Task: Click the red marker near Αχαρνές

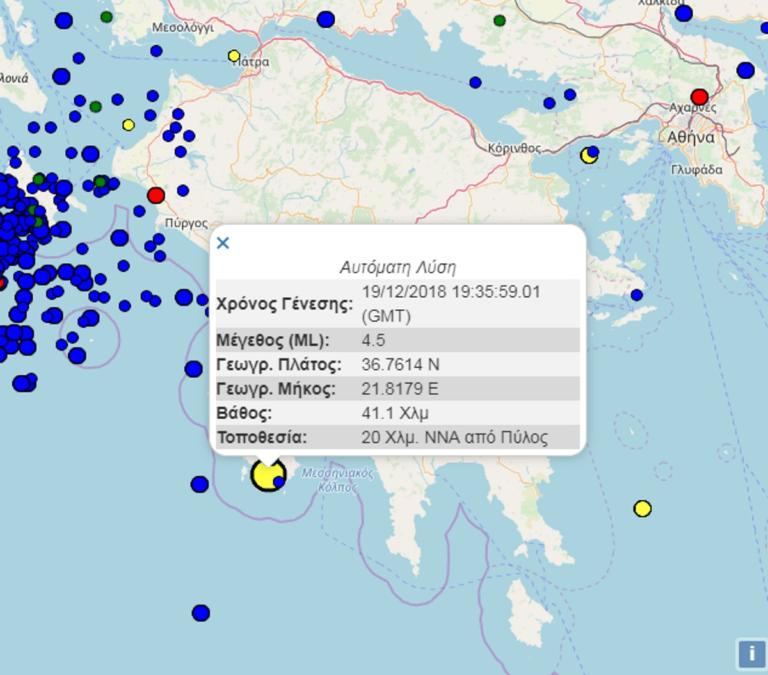Action: (x=699, y=97)
